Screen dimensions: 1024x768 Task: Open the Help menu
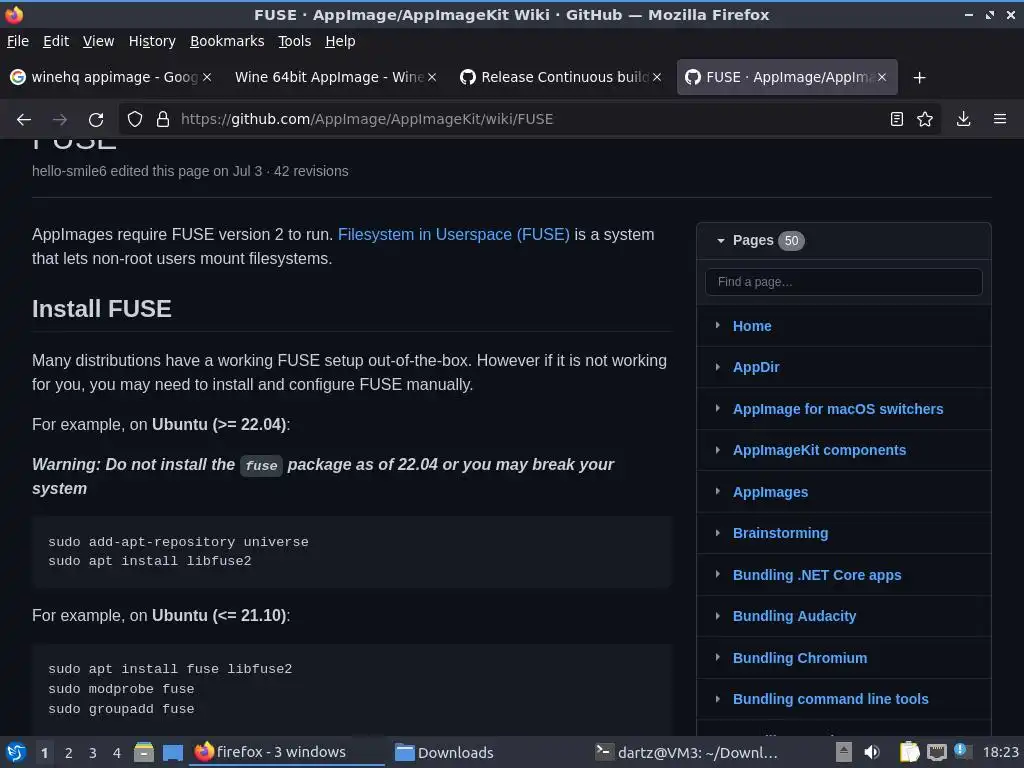coord(340,41)
